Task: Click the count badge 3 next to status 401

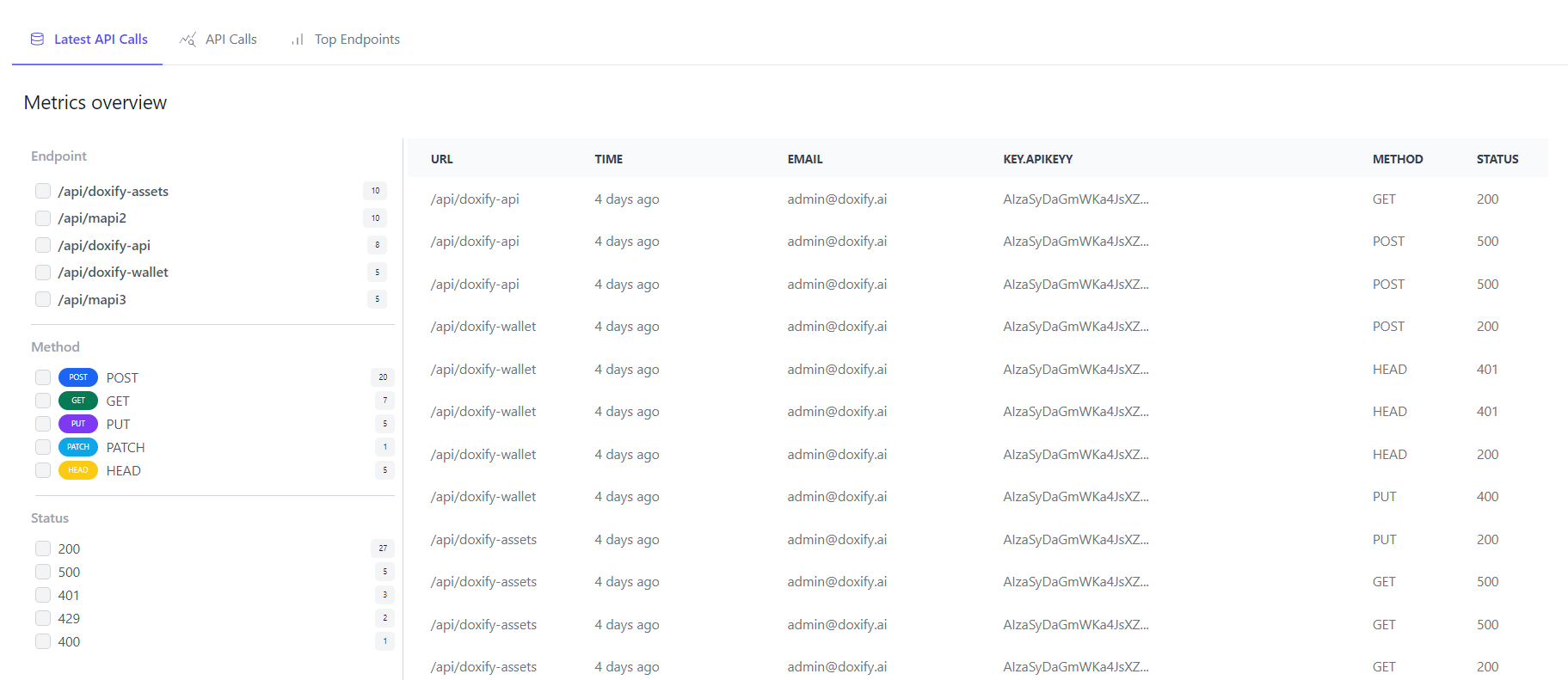Action: (384, 595)
